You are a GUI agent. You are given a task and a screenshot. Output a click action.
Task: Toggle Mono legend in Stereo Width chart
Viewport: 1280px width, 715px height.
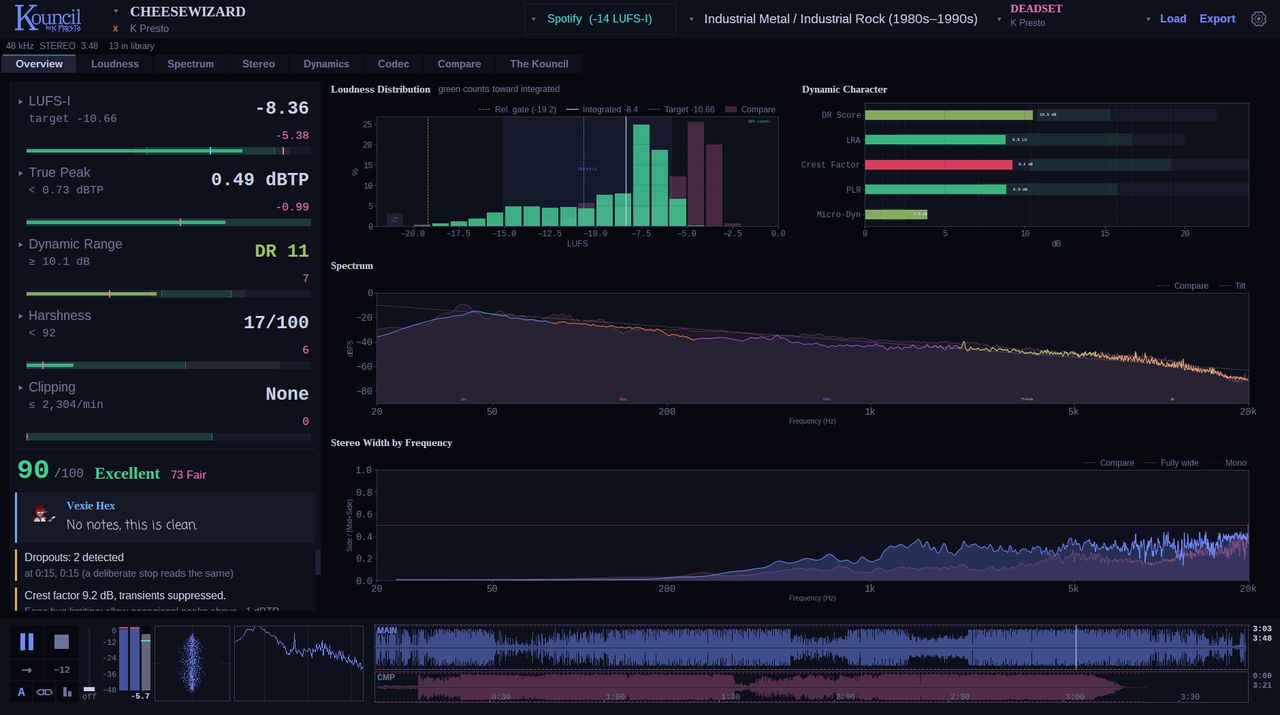coord(1228,463)
